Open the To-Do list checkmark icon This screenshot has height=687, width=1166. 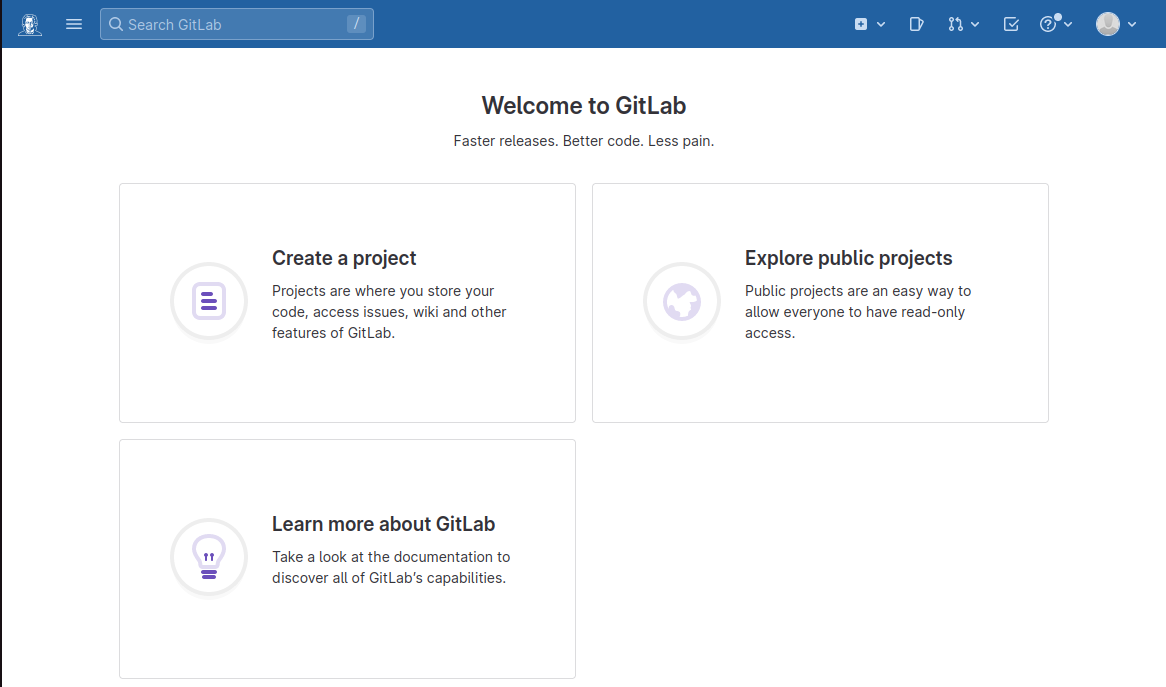[1011, 25]
